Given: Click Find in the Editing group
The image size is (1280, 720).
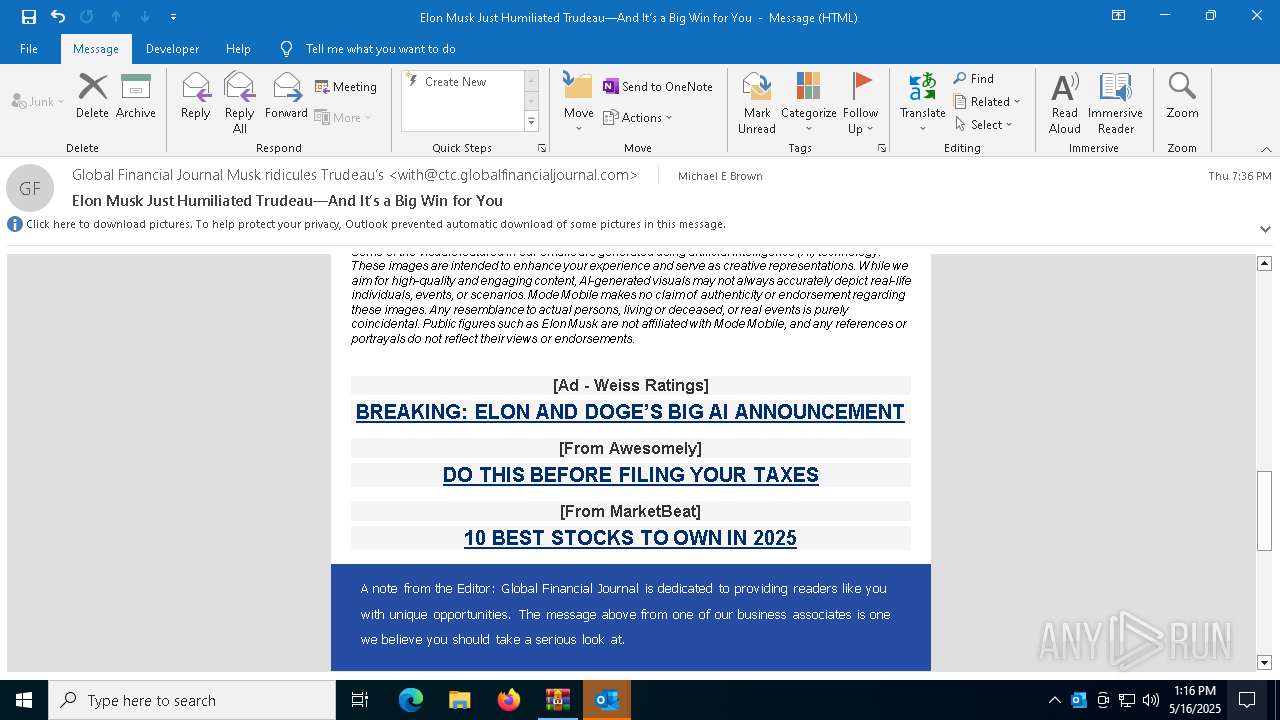Looking at the screenshot, I should (x=974, y=79).
